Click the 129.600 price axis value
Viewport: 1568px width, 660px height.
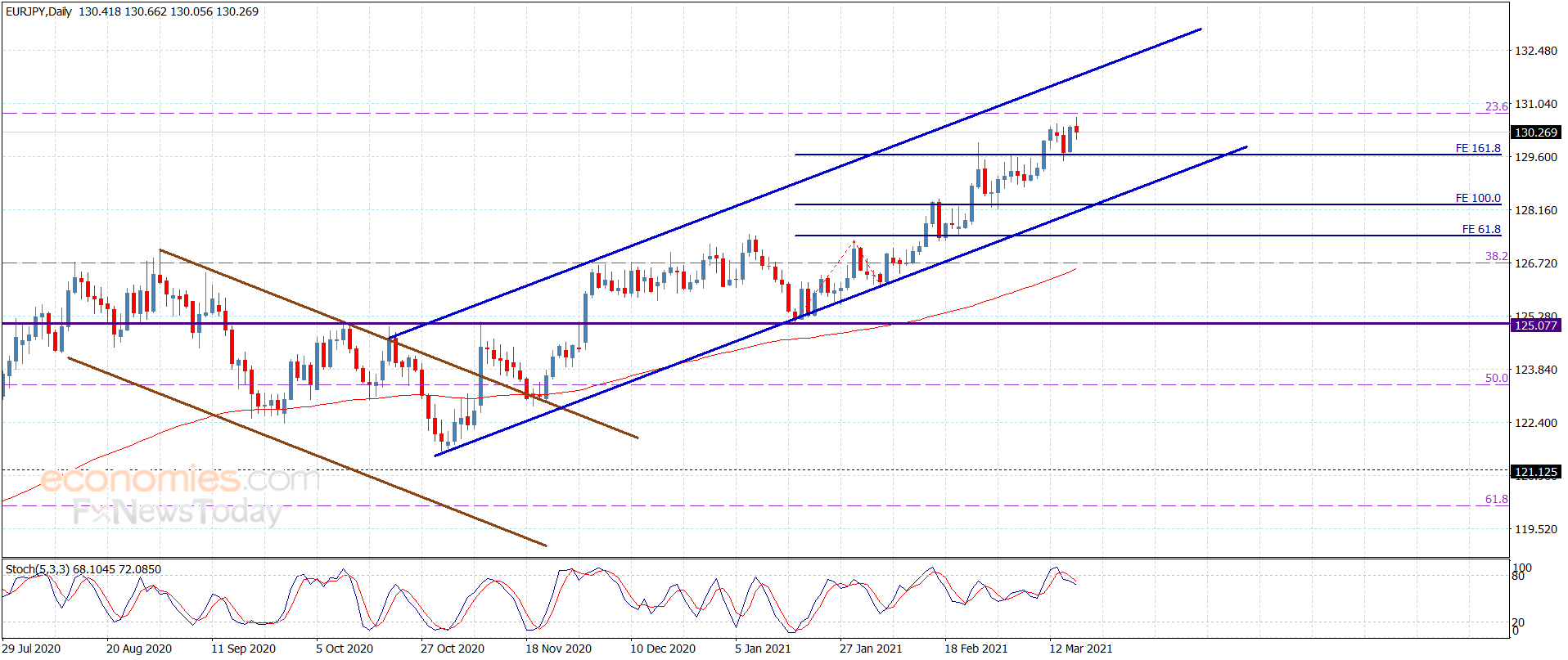tap(1536, 157)
